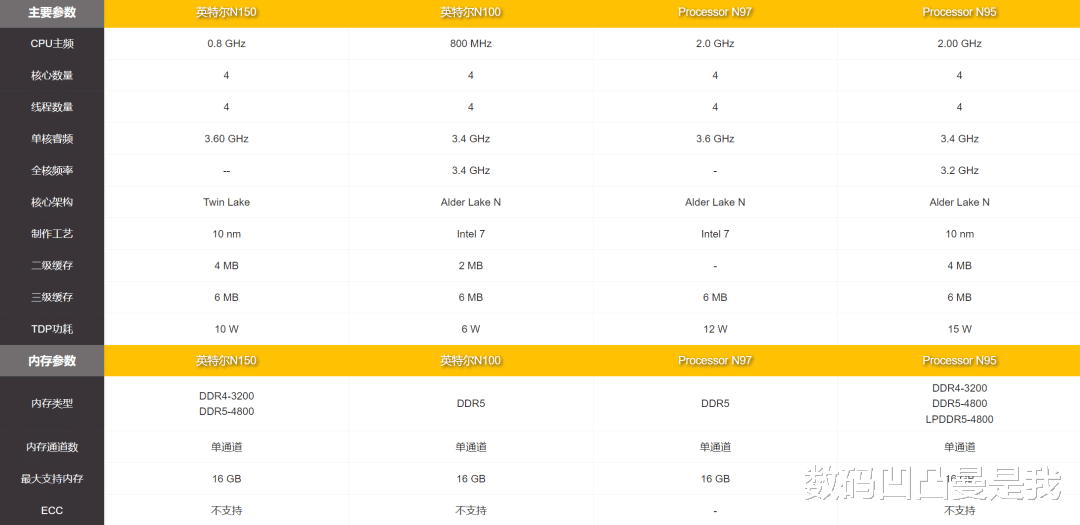
Task: Click the 15 W TDP cell
Action: pyautogui.click(x=959, y=329)
